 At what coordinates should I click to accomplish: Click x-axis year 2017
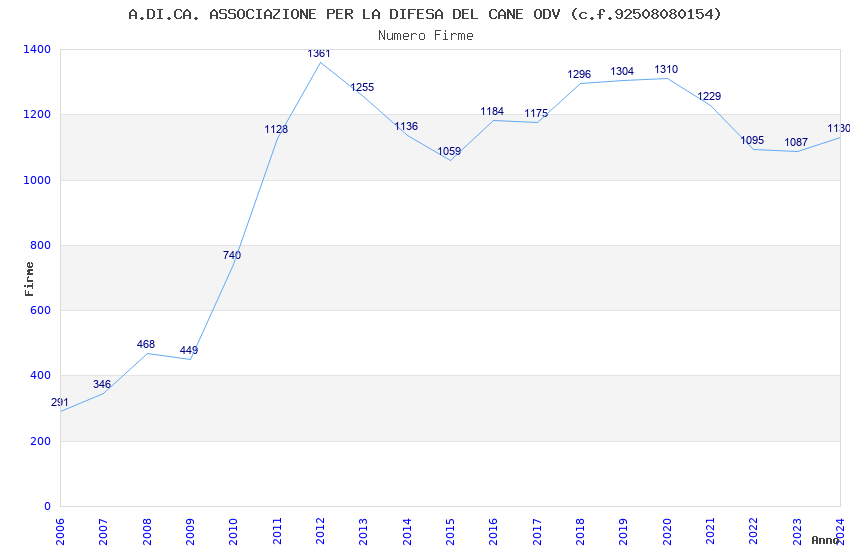pyautogui.click(x=537, y=531)
